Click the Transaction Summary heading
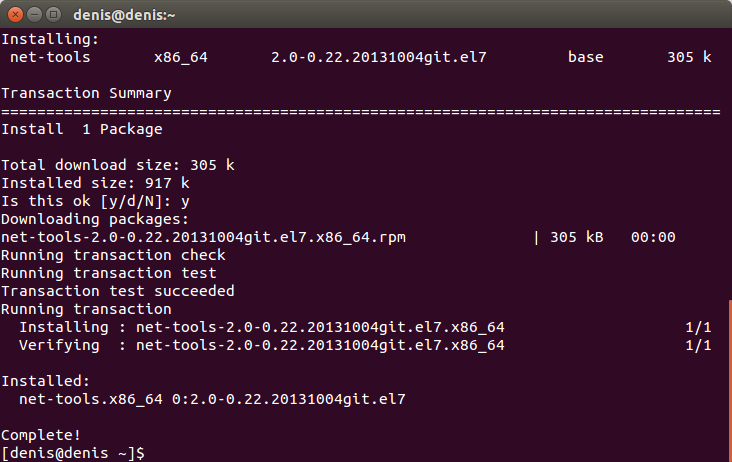This screenshot has width=732, height=462. [x=86, y=93]
